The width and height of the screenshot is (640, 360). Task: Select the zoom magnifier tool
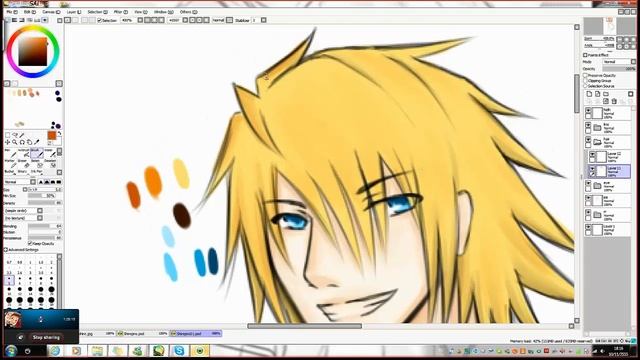click(15, 142)
